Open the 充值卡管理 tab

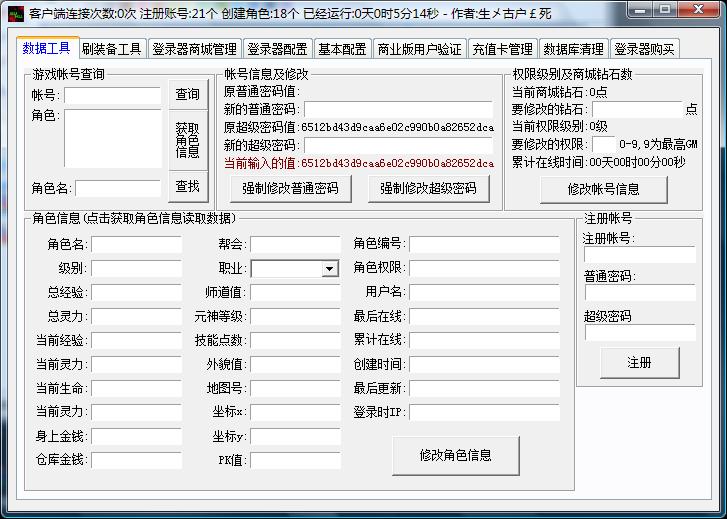pos(502,49)
